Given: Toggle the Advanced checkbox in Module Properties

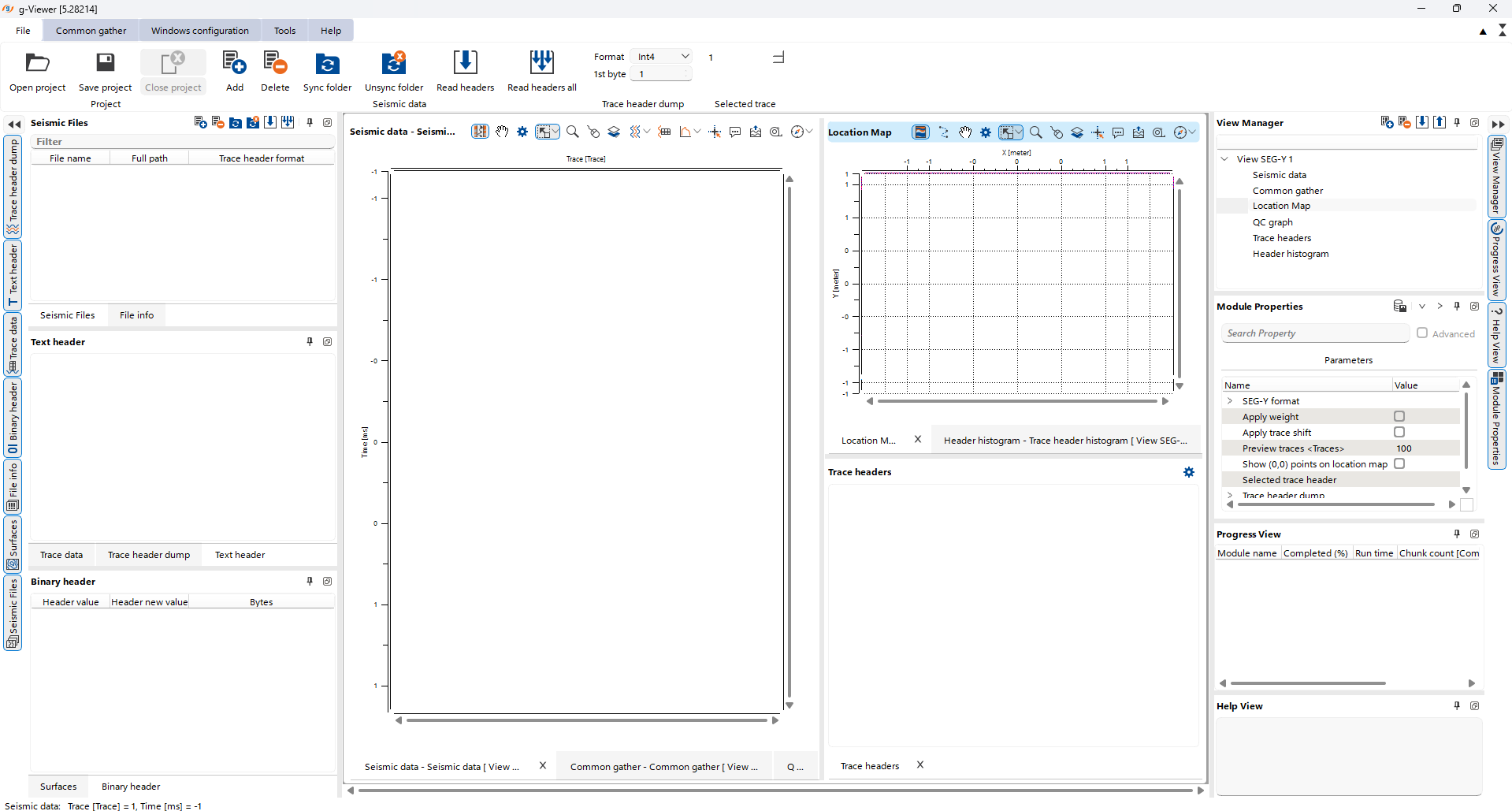Looking at the screenshot, I should 1421,333.
